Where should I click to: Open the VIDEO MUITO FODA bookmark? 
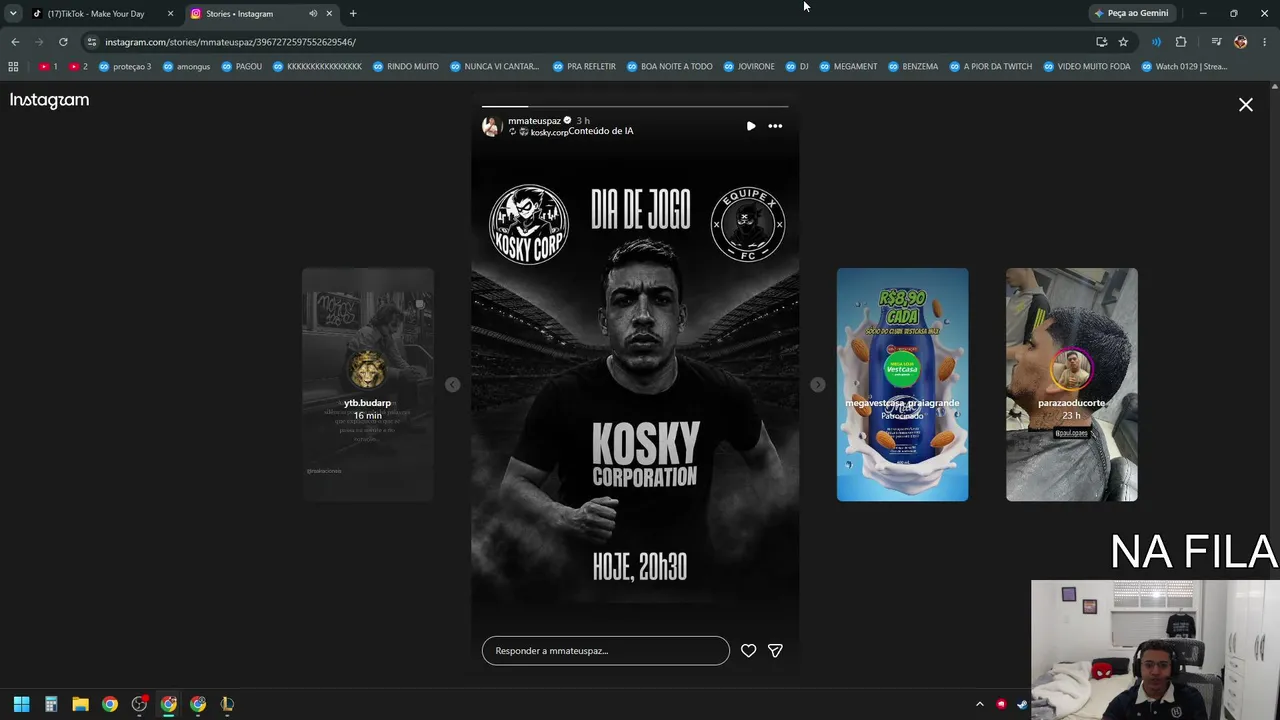[x=1087, y=67]
